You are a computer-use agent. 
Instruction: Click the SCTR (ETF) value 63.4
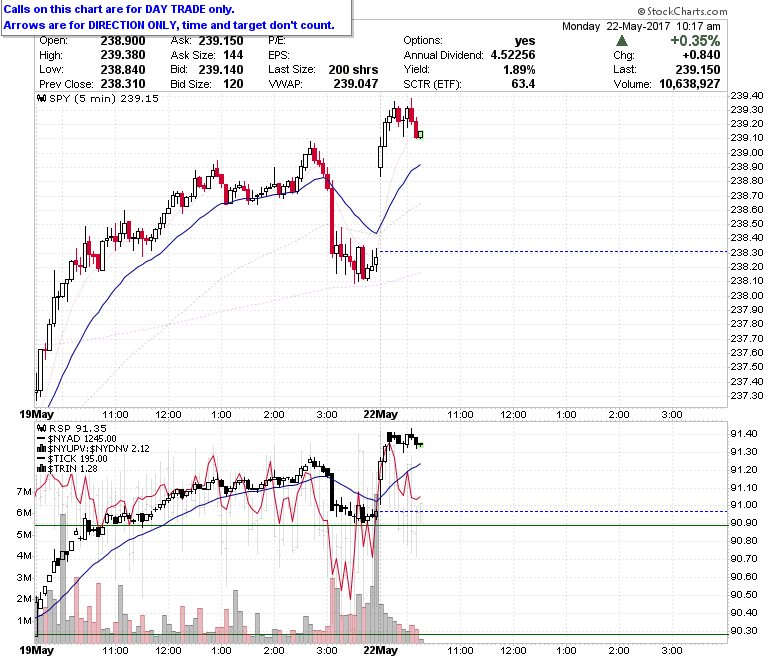point(523,84)
